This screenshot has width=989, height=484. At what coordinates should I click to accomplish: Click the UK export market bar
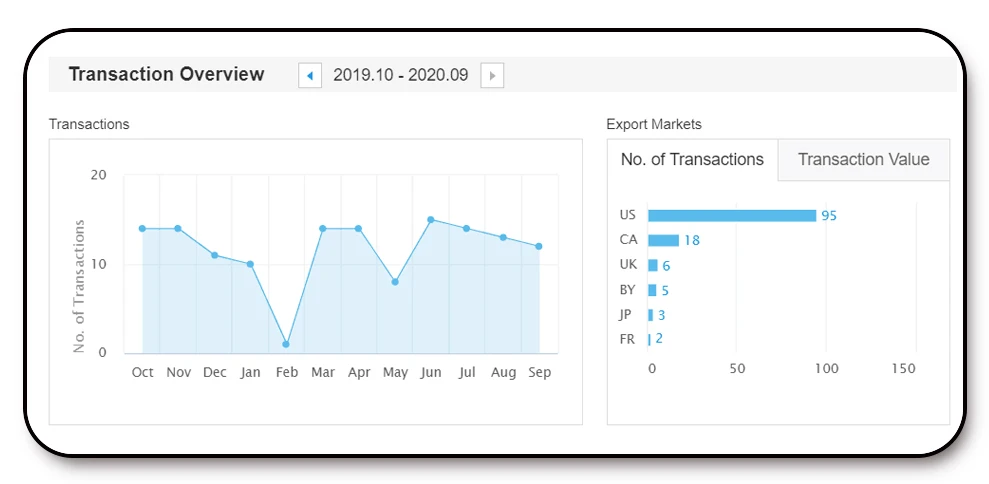[653, 265]
